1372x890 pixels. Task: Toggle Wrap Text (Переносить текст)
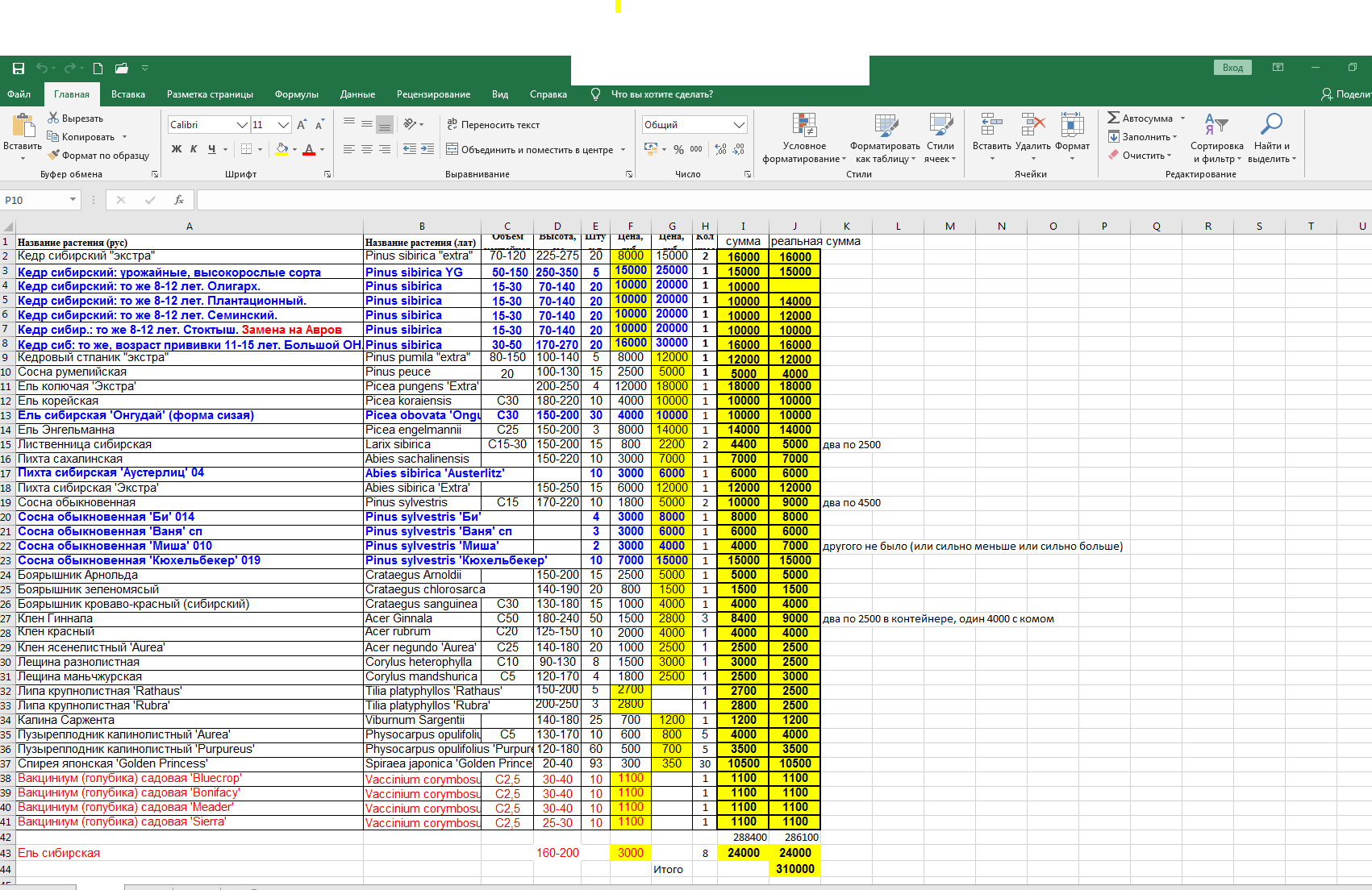coord(494,125)
